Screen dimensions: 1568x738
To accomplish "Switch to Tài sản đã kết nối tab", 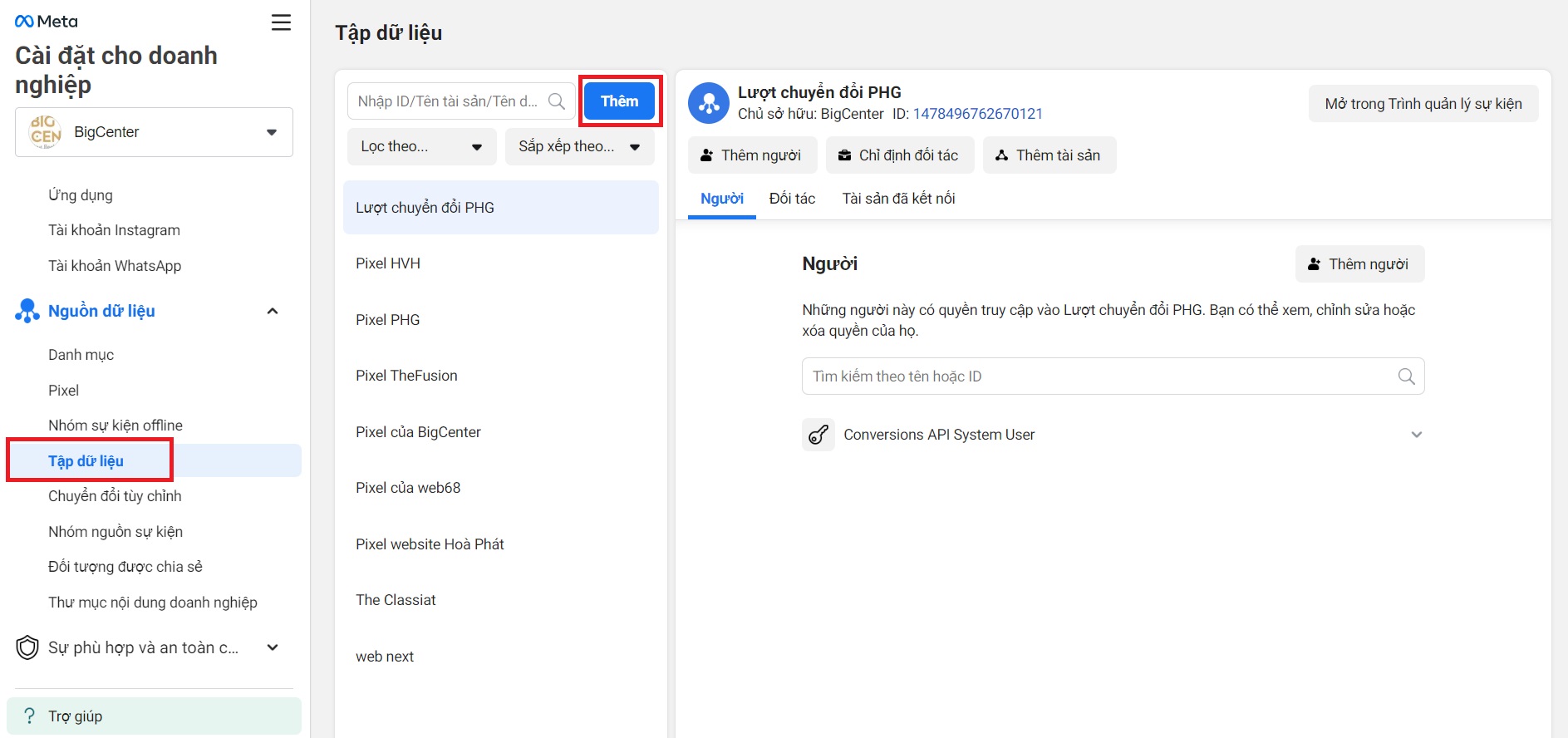I will coord(898,199).
